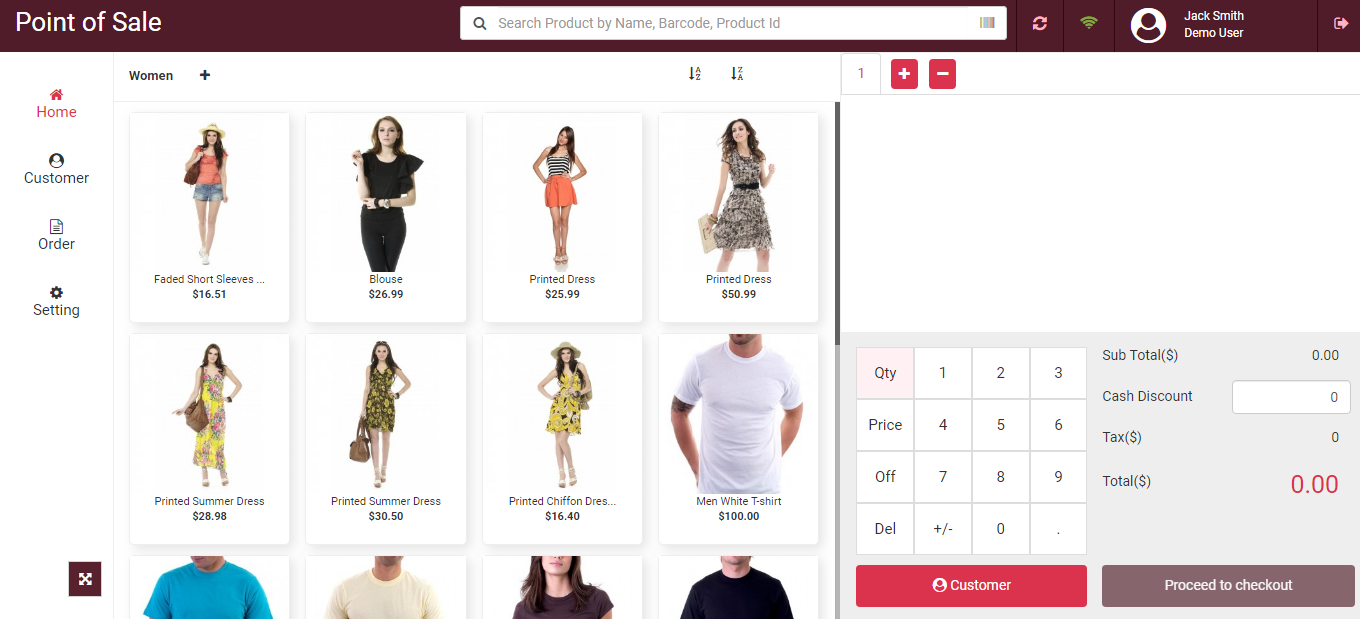Click the barcode scanner icon in search bar
The image size is (1360, 619).
[x=987, y=23]
